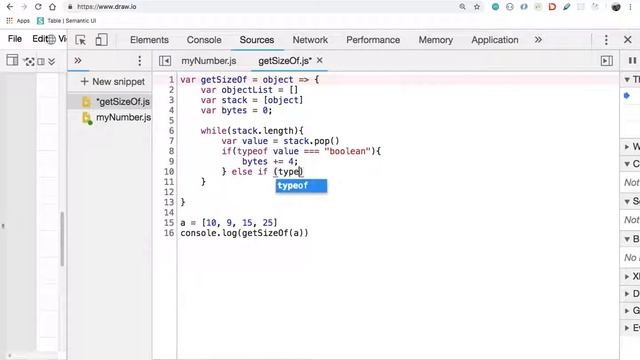This screenshot has height=360, width=640.
Task: Click line number 10 in gutter
Action: click(x=169, y=172)
